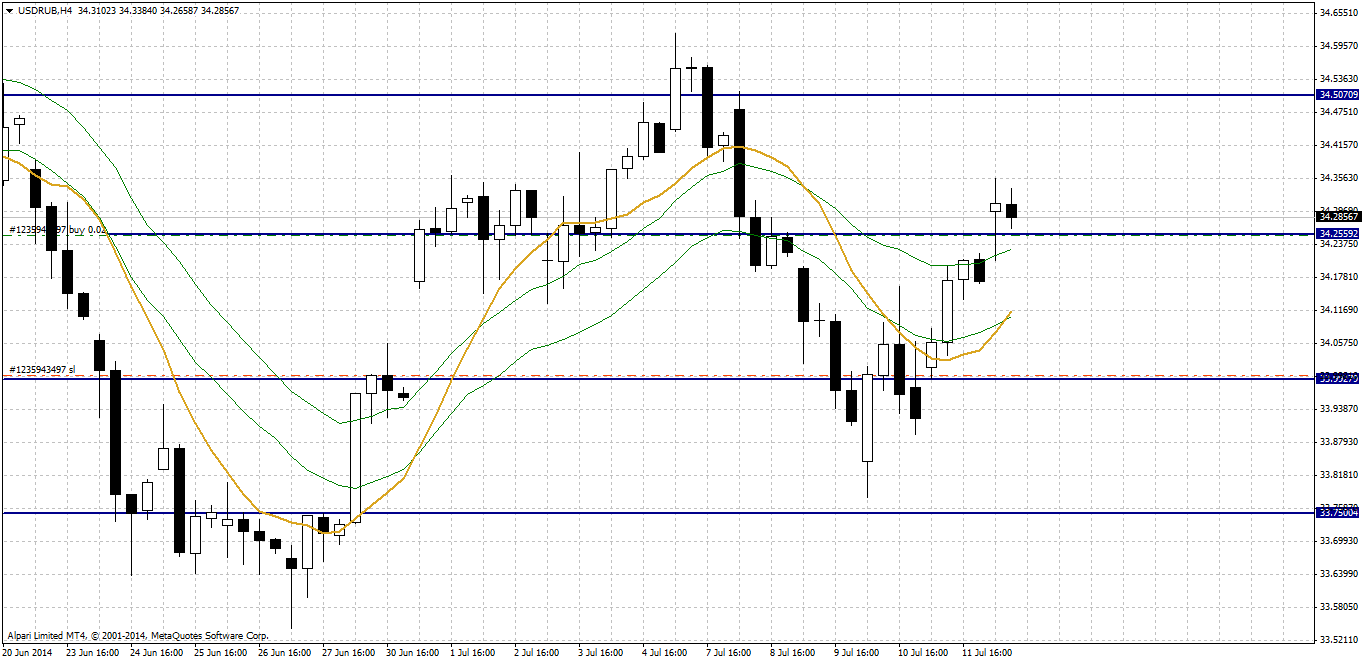Screen dimensions: 1362x661
Task: Click the highlighted 34.25592 price label
Action: tap(1338, 233)
